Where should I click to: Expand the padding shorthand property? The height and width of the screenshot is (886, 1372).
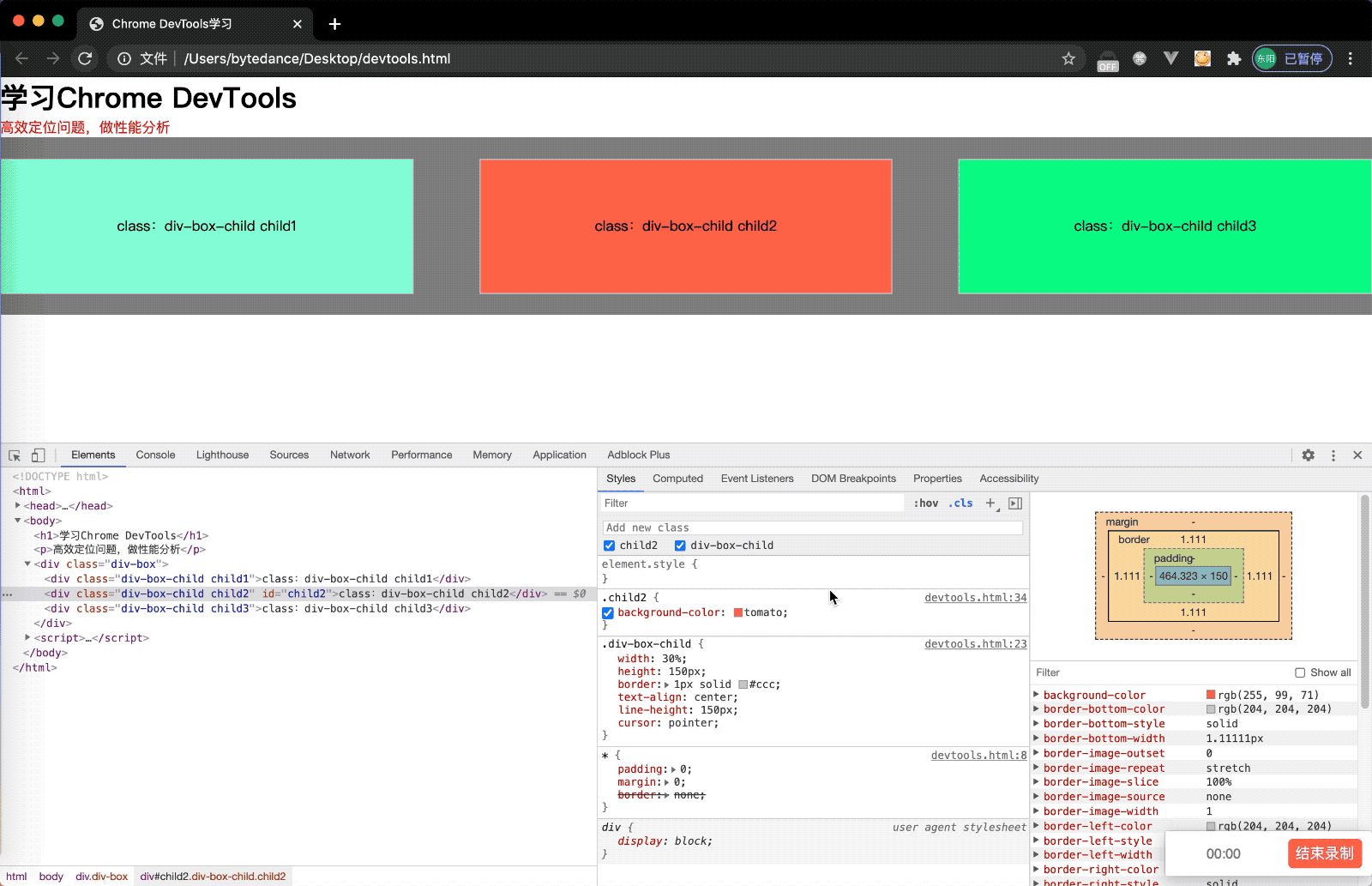coord(674,769)
